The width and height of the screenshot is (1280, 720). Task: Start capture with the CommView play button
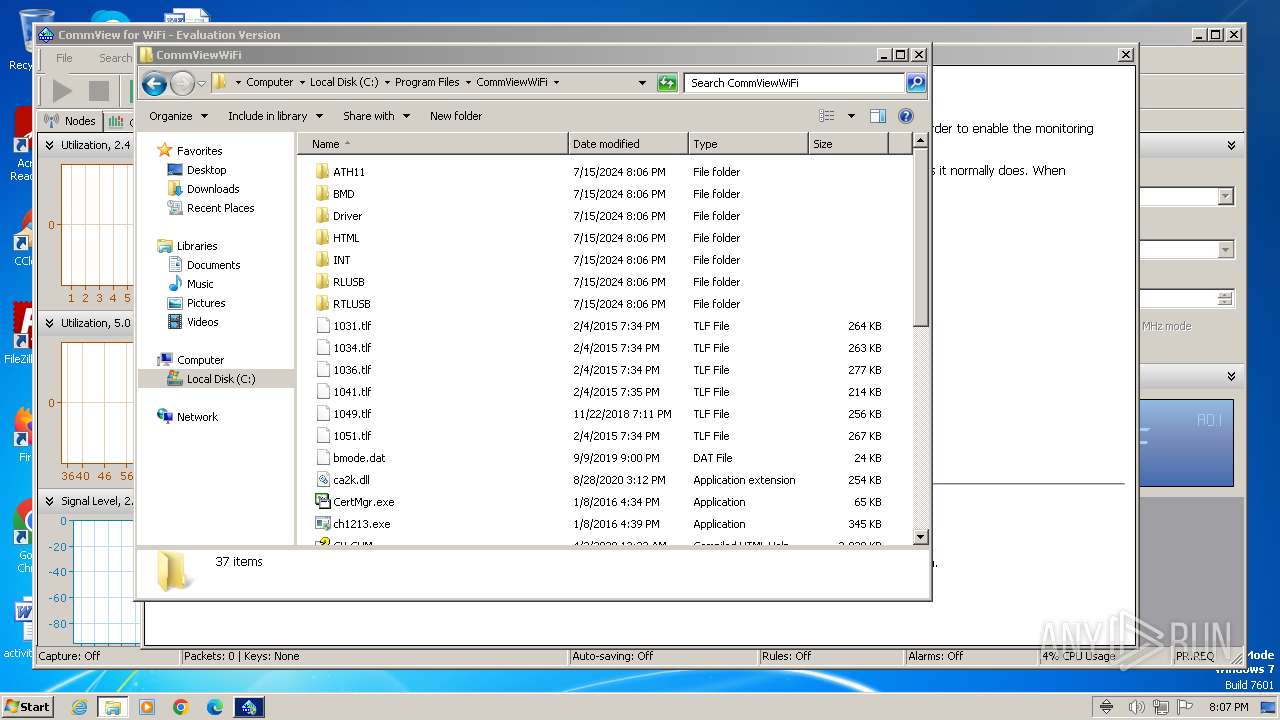click(x=62, y=91)
